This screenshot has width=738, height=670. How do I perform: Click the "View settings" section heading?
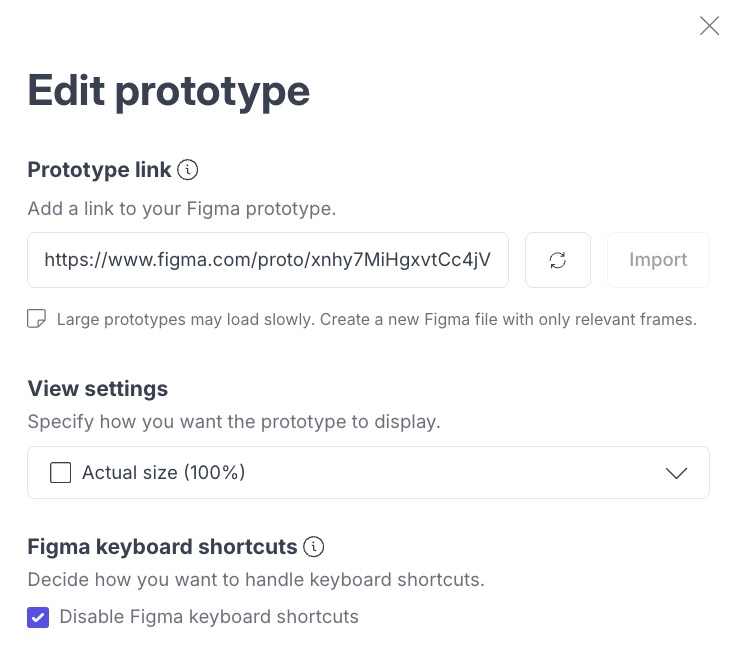(x=97, y=388)
